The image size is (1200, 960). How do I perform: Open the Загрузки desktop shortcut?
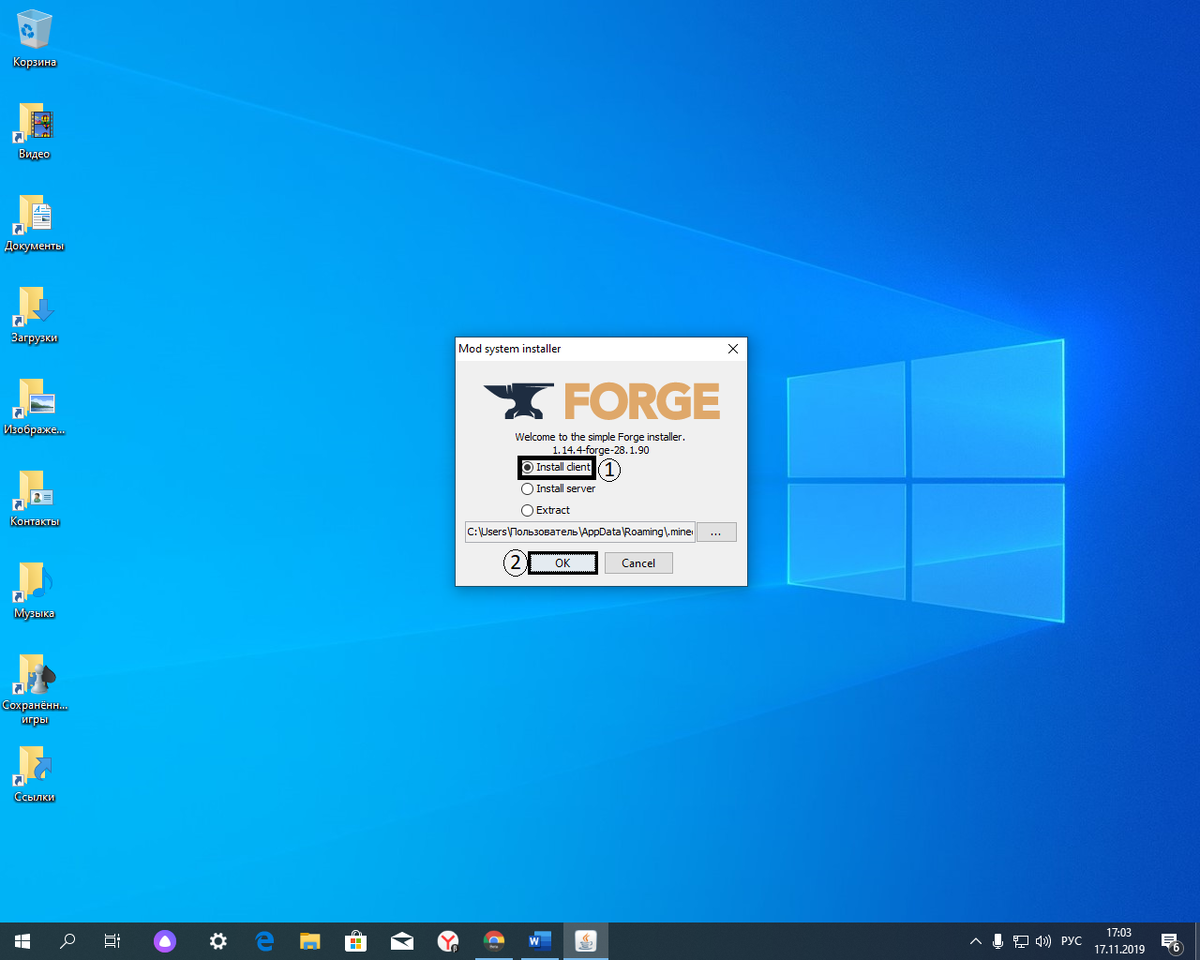[x=34, y=314]
